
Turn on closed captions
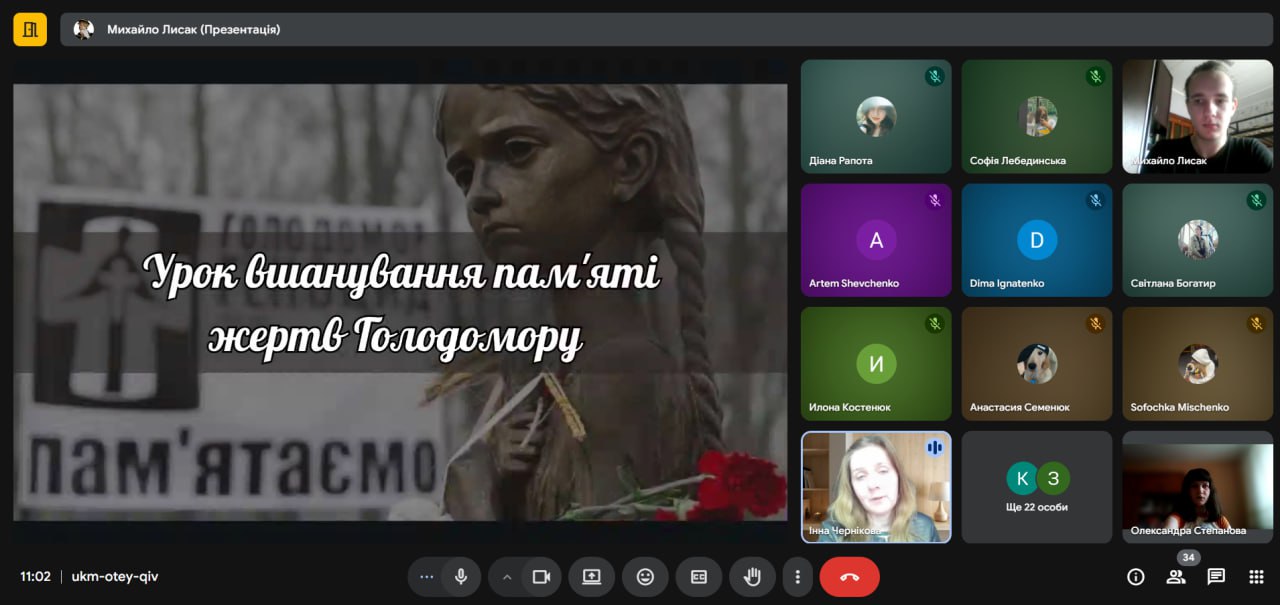click(x=699, y=577)
